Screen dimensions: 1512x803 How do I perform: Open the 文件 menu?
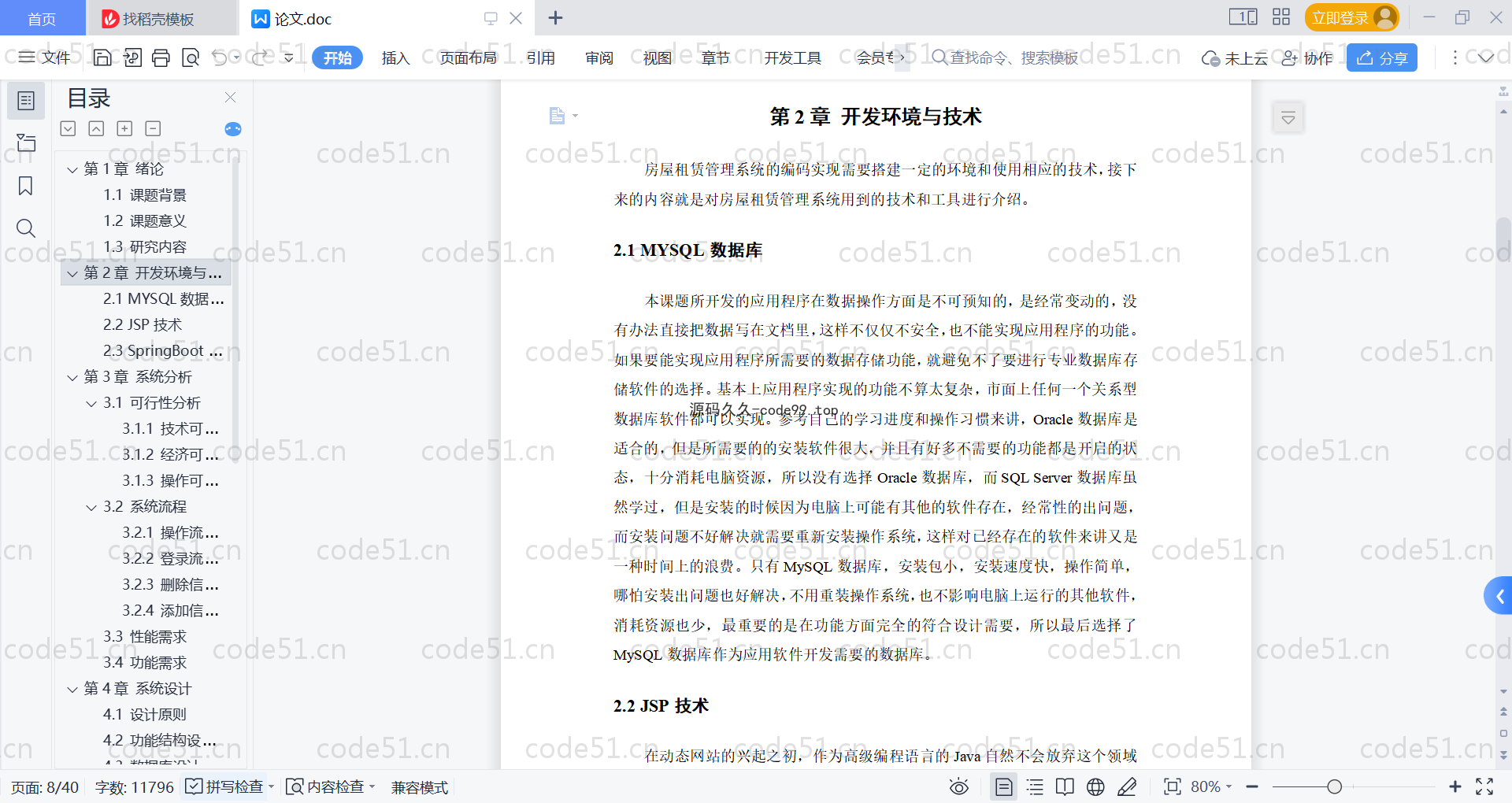[45, 57]
